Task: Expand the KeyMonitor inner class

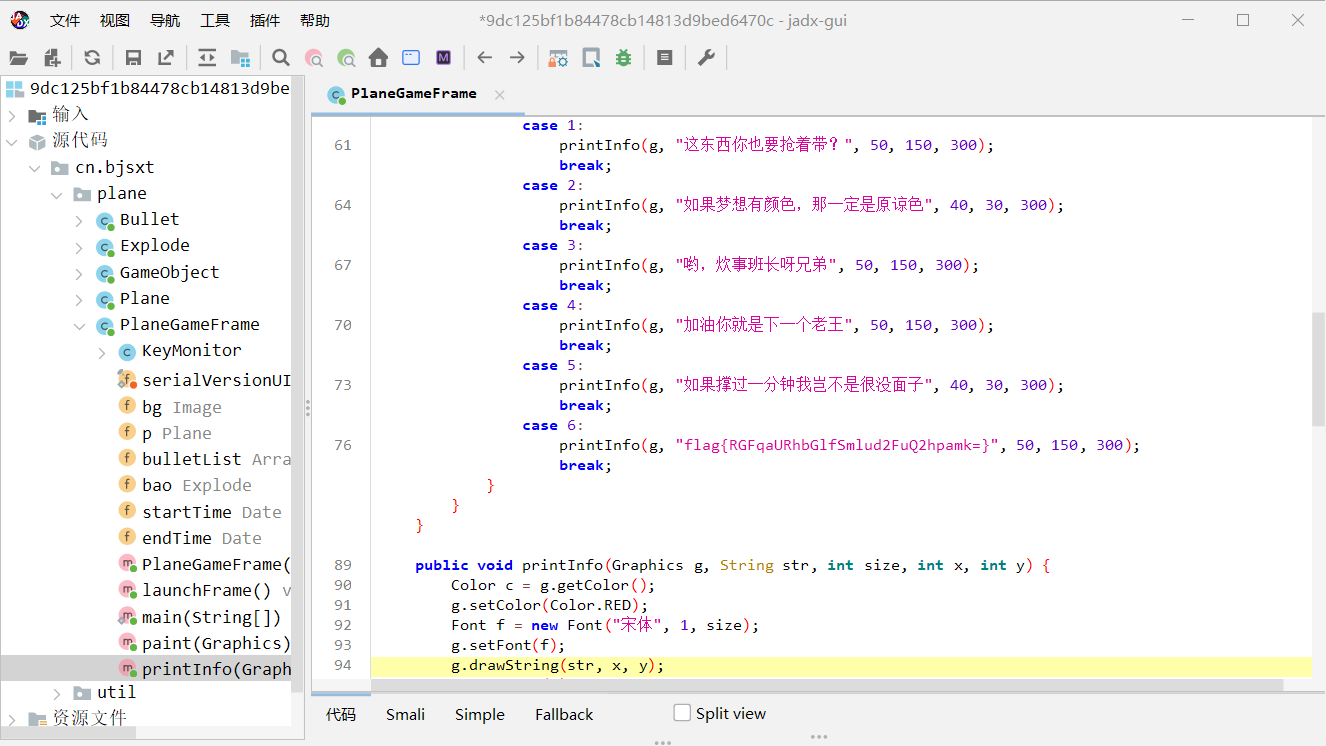Action: point(102,351)
